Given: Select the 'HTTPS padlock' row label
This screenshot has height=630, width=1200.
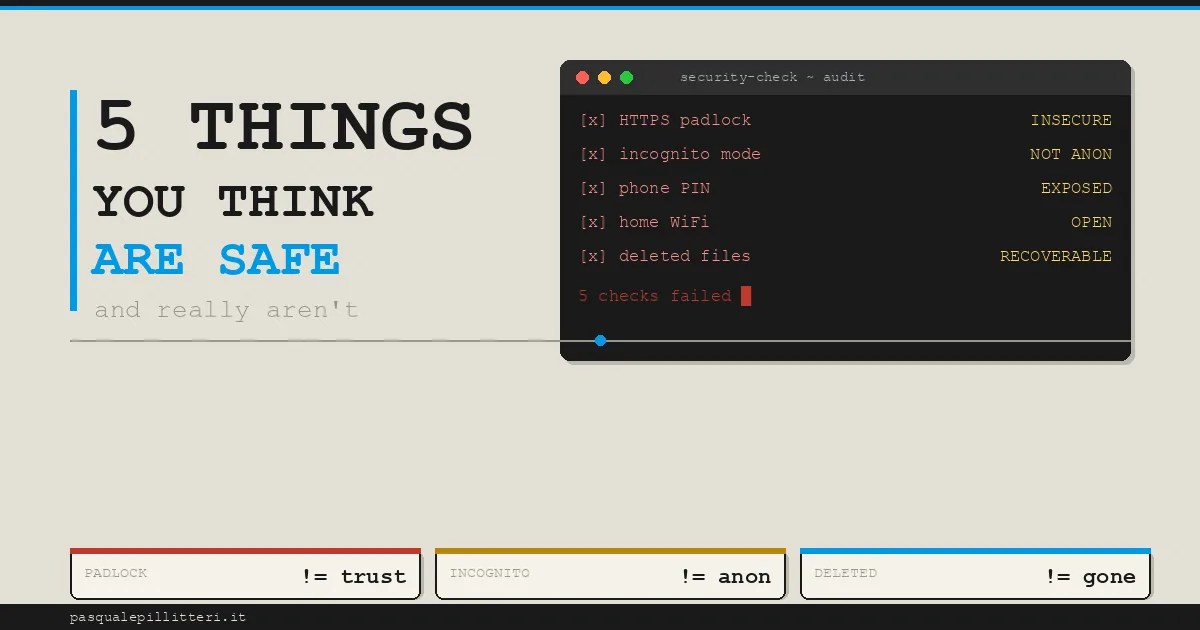Looking at the screenshot, I should (x=685, y=120).
